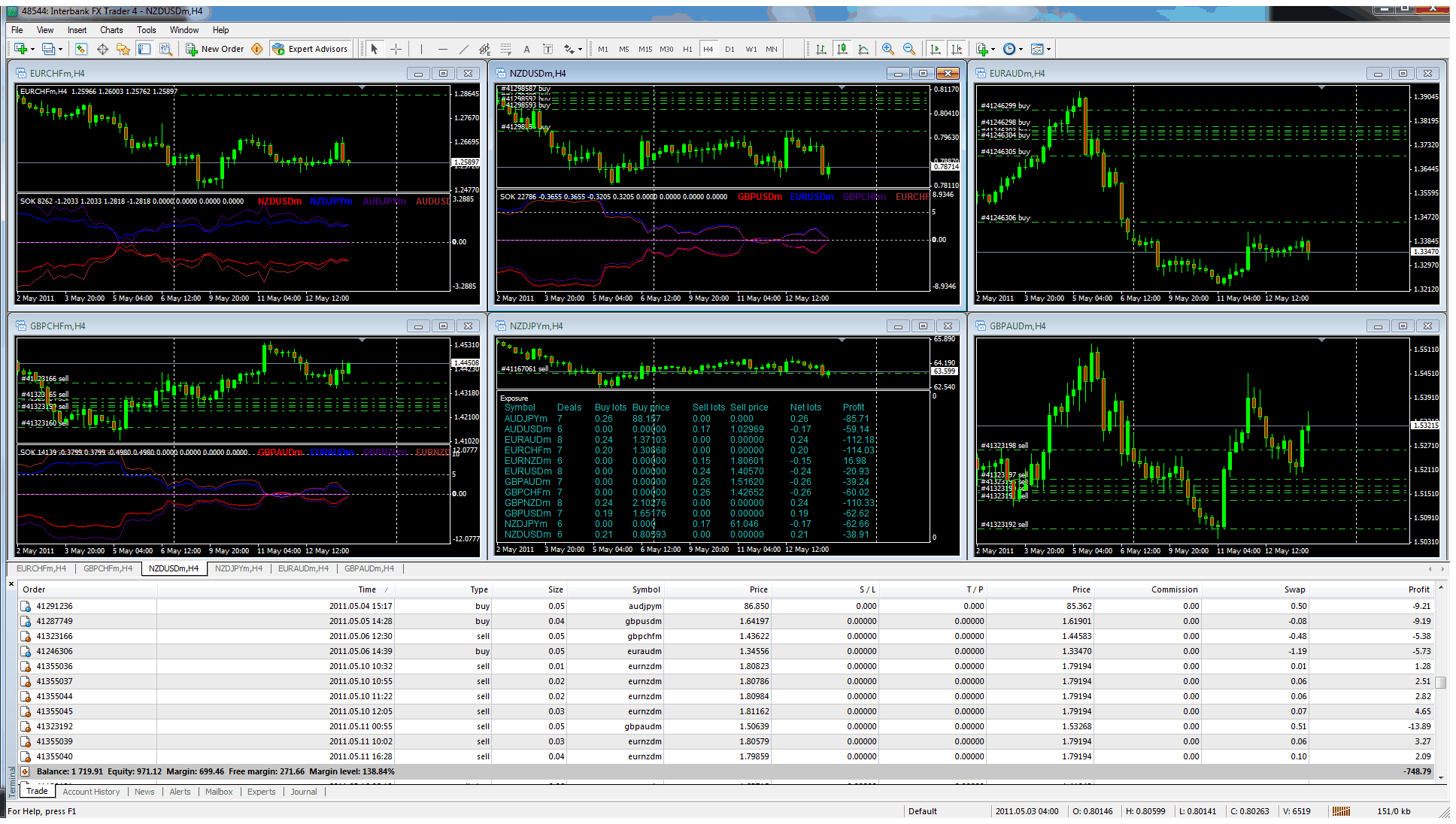Toggle Auto Scroll chart button
Screen dimensions: 1456x824
tap(935, 49)
